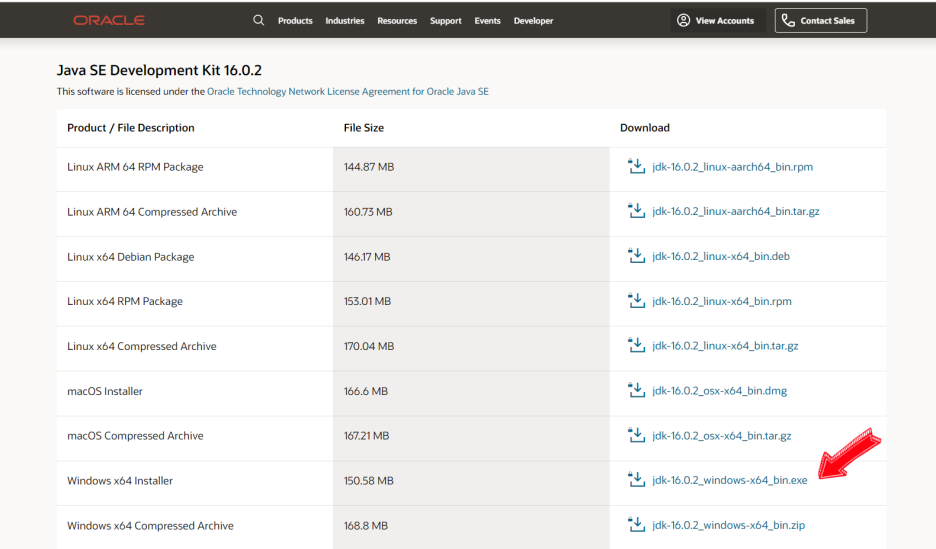Open search via magnifying glass icon
This screenshot has height=549, width=936.
point(259,20)
